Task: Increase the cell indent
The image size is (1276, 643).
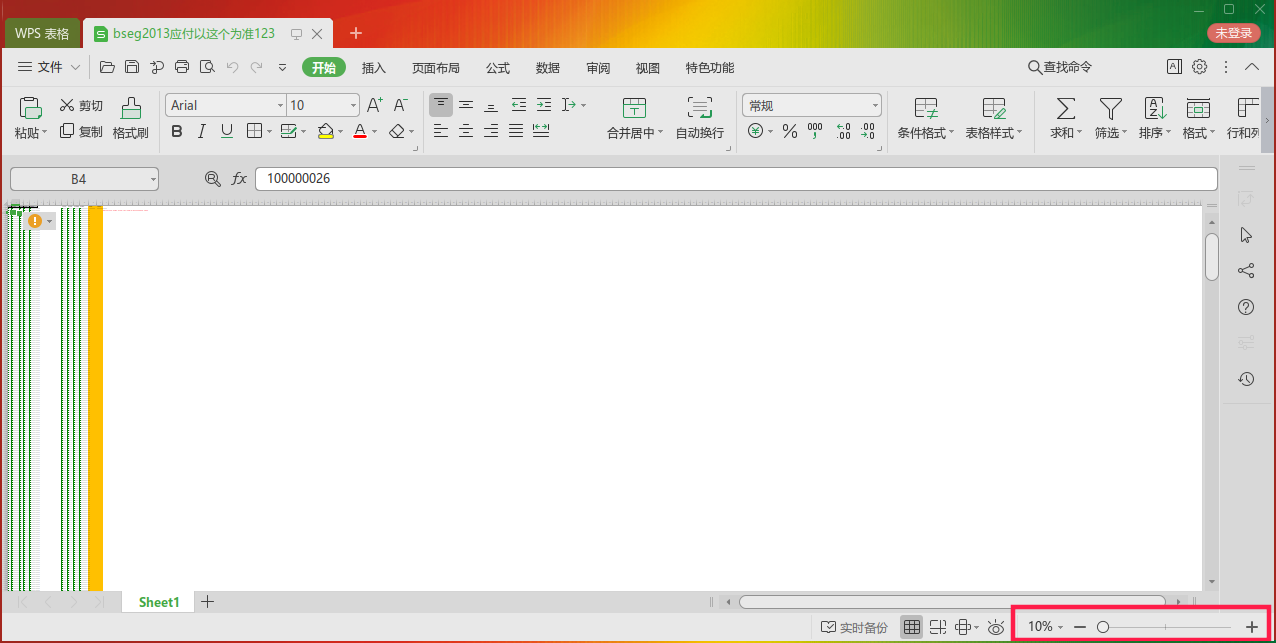Action: point(543,105)
